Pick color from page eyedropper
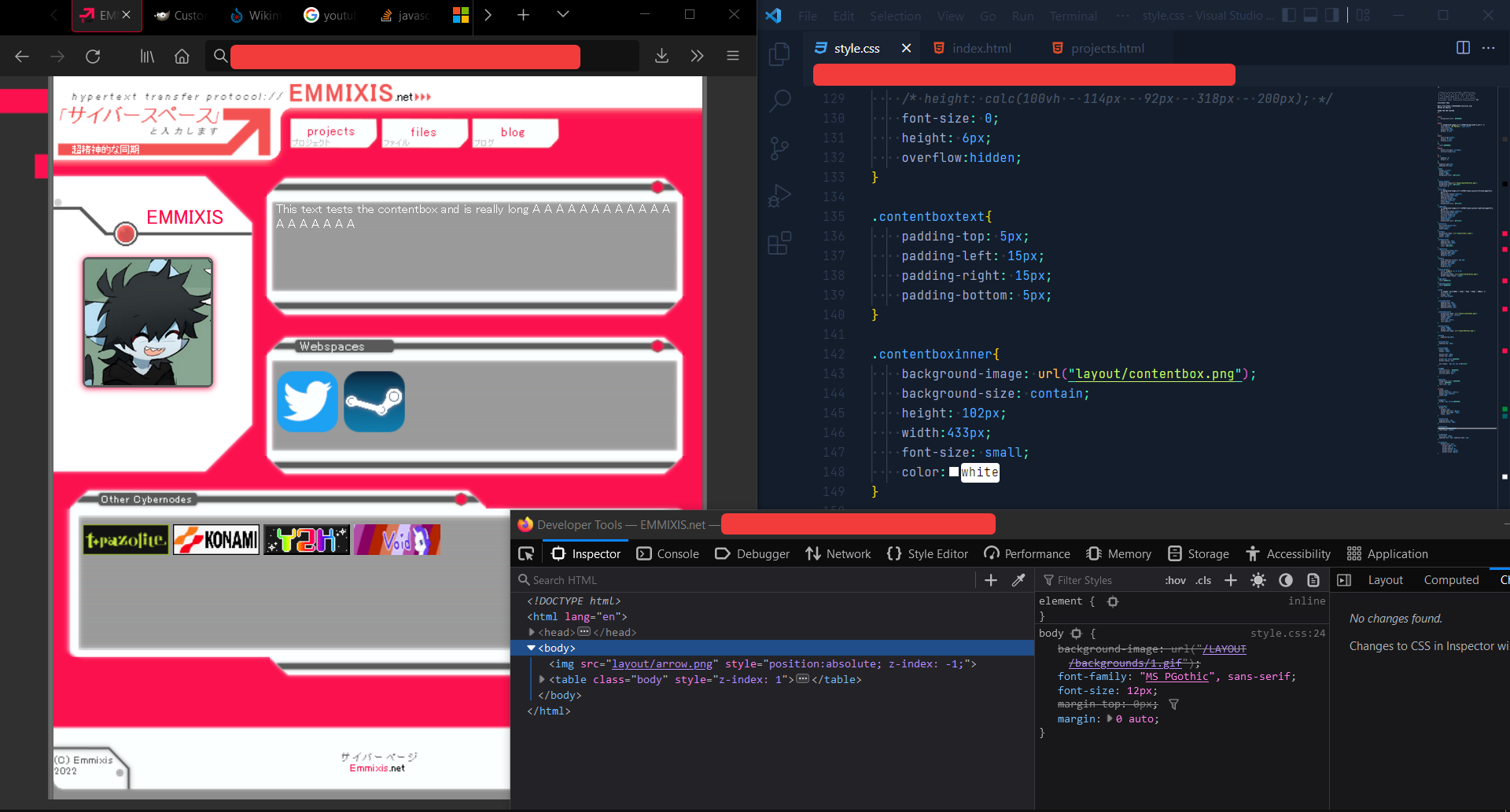This screenshot has height=812, width=1510. [x=1018, y=580]
